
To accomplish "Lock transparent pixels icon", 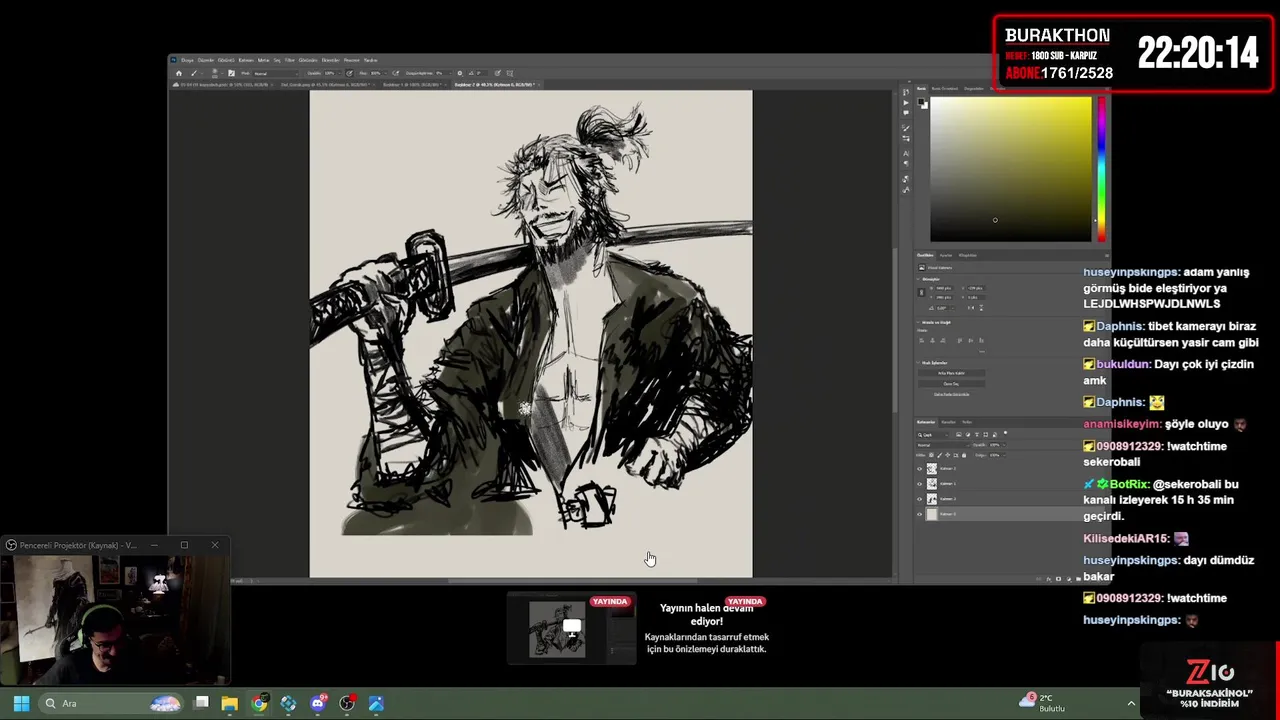I will click(931, 455).
